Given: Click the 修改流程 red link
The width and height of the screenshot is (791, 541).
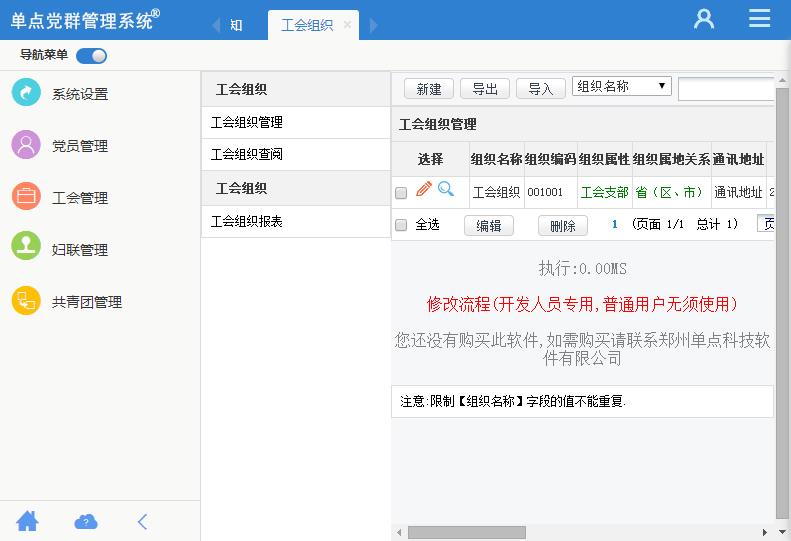Looking at the screenshot, I should 582,304.
